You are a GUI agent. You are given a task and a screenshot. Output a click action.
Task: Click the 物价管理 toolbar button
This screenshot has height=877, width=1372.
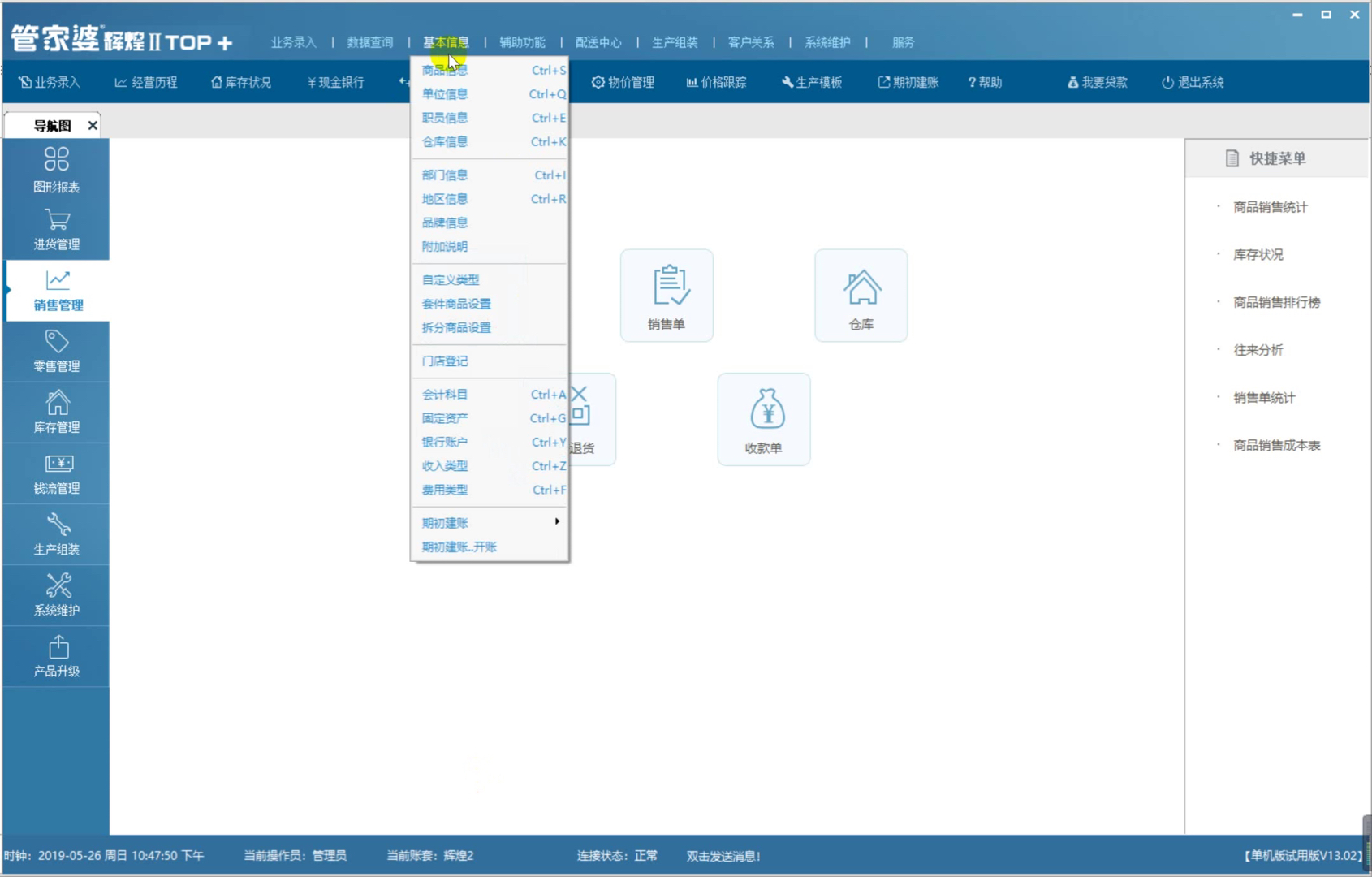pyautogui.click(x=623, y=82)
